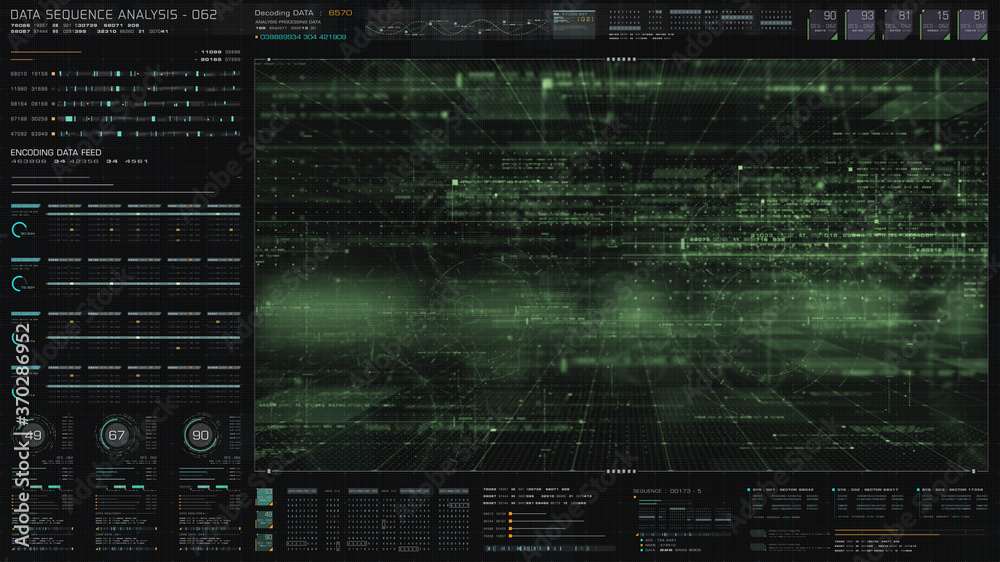The width and height of the screenshot is (1000, 562).
Task: Click the dotted handle on viewport top edge
Action: (621, 59)
